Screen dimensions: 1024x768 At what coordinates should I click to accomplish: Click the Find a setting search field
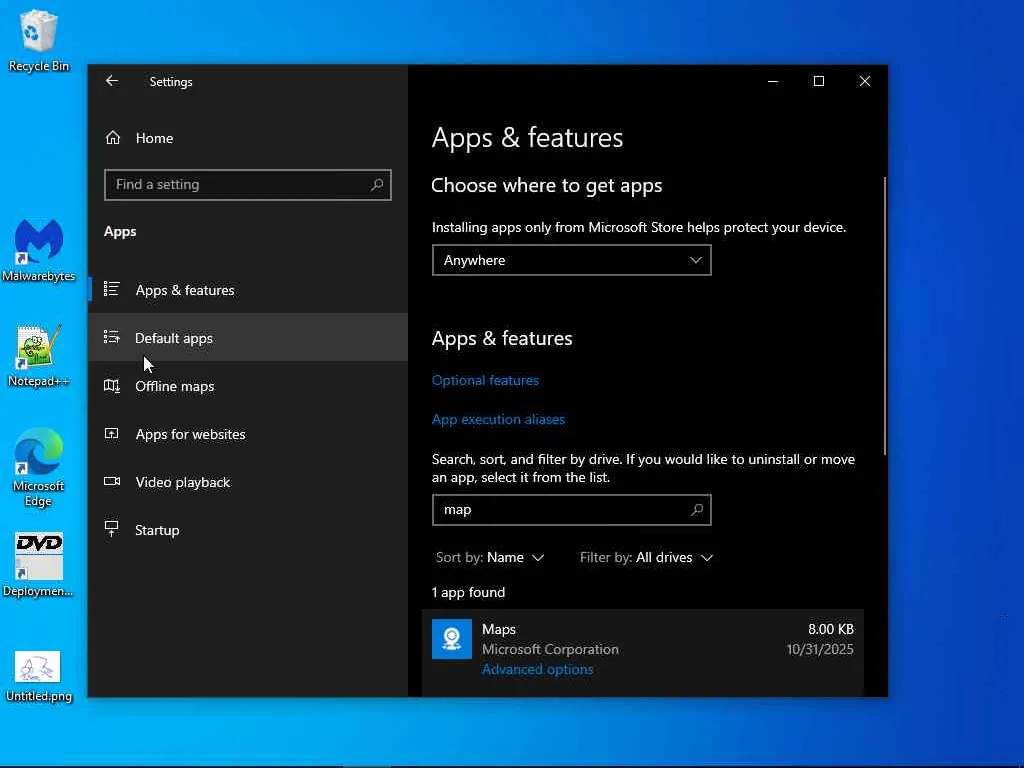[248, 185]
